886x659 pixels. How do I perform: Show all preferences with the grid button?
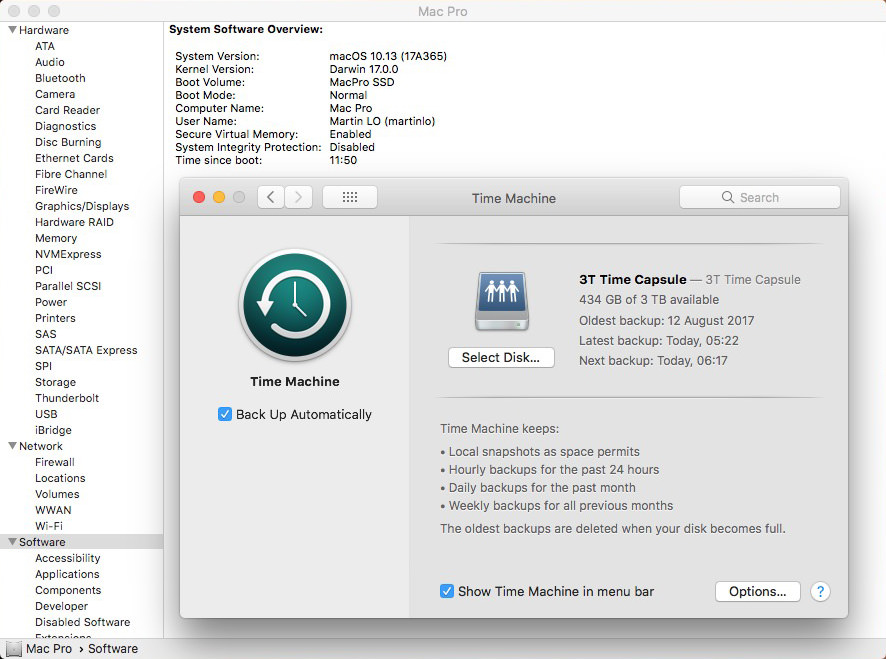coord(350,197)
